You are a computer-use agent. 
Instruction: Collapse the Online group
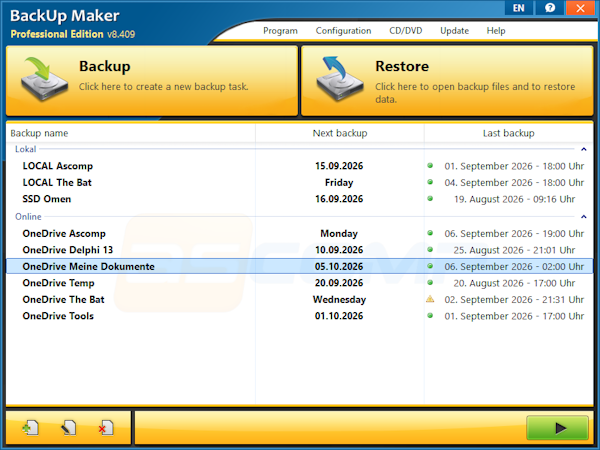pyautogui.click(x=584, y=217)
